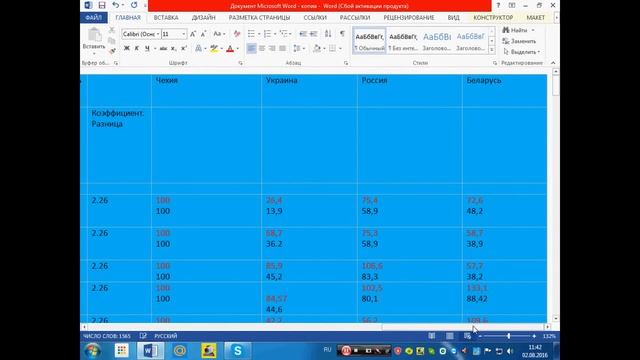Collapse the ribbon with the caret arrow
Screen dimensions: 640x360
(x=553, y=63)
